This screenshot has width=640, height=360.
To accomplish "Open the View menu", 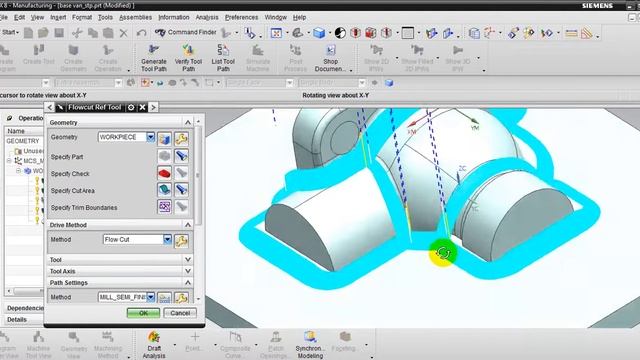I will (37, 18).
